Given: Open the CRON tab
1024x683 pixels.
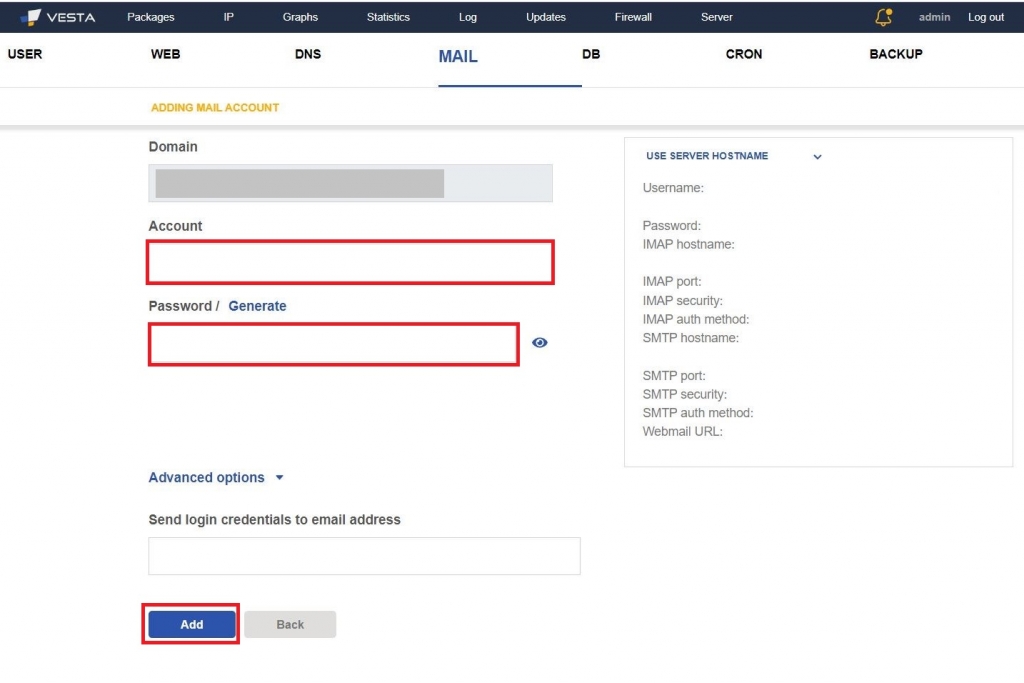Looking at the screenshot, I should (x=744, y=54).
